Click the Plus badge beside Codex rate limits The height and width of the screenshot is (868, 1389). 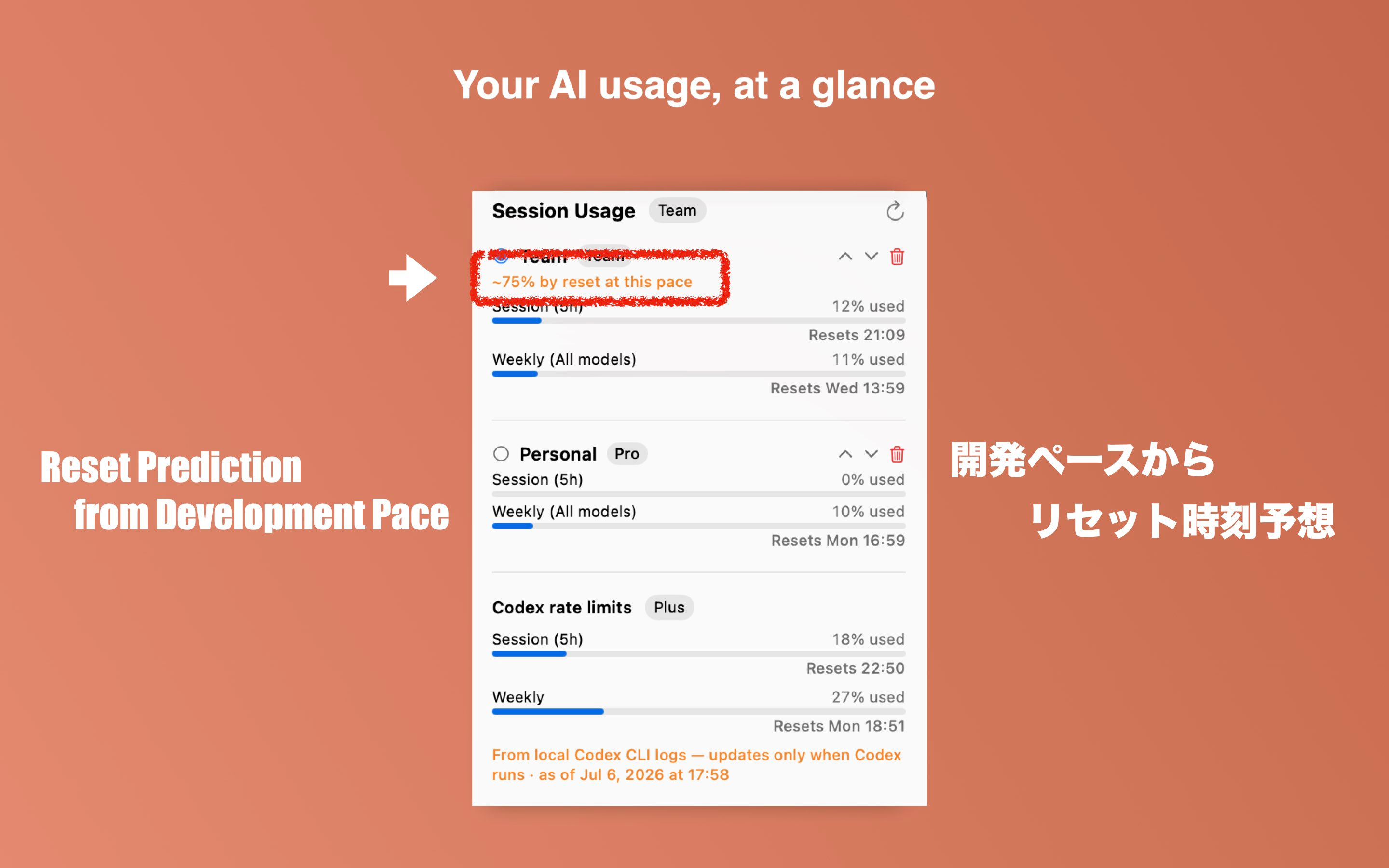[x=669, y=608]
